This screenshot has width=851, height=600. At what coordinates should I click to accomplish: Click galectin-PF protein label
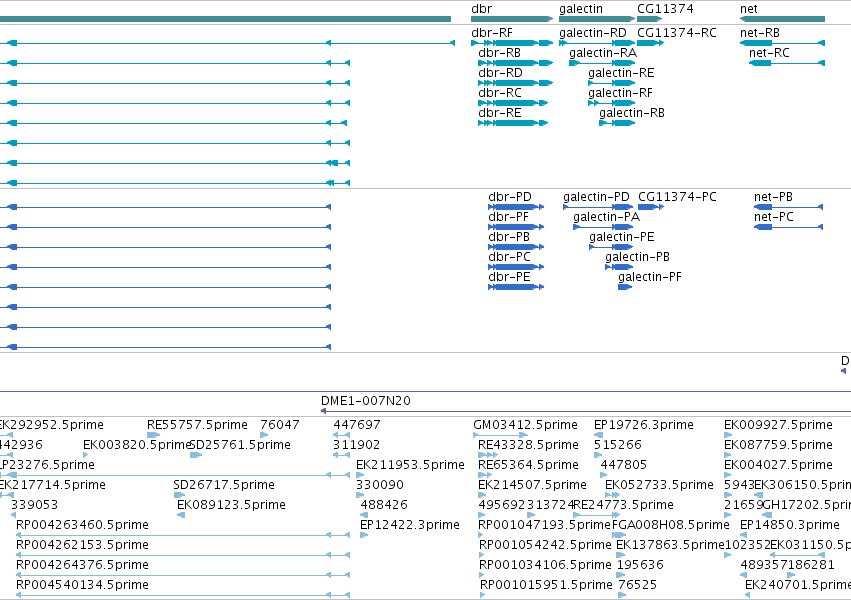coord(650,277)
